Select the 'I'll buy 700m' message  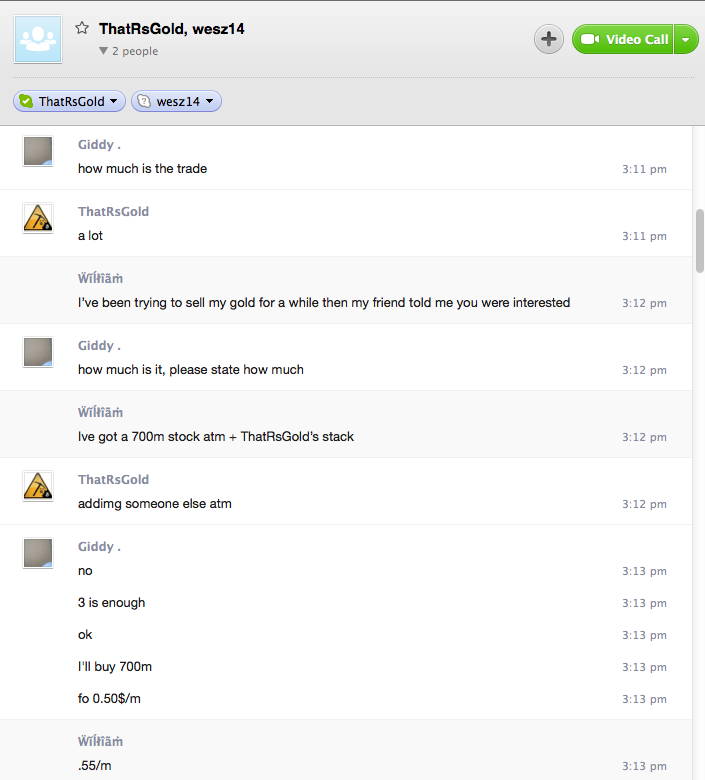point(115,667)
